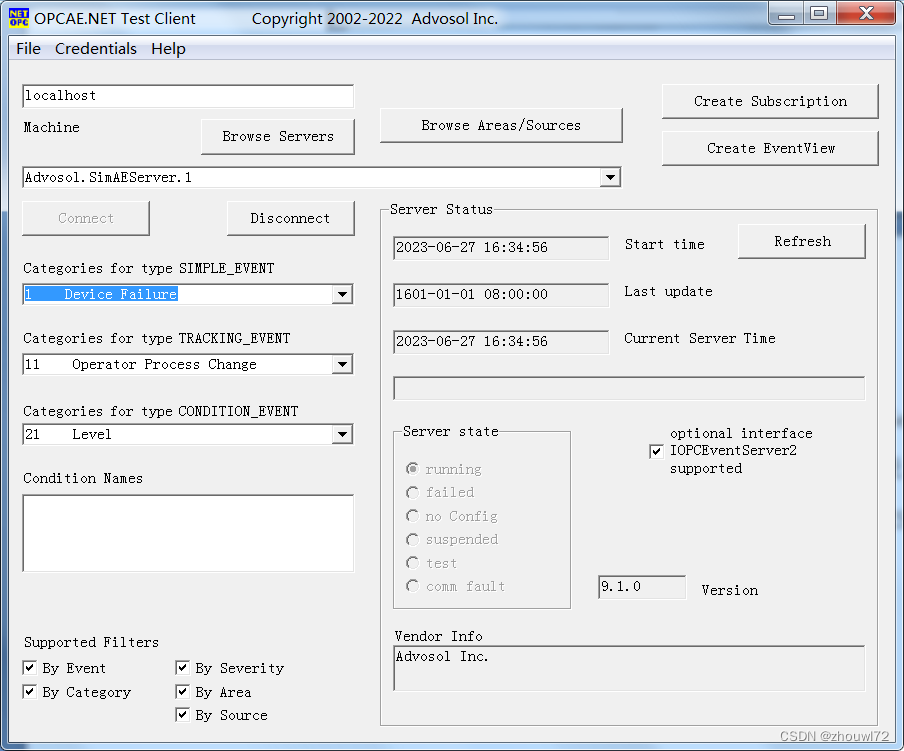Click the Disconnect button
The width and height of the screenshot is (904, 751).
click(x=291, y=218)
